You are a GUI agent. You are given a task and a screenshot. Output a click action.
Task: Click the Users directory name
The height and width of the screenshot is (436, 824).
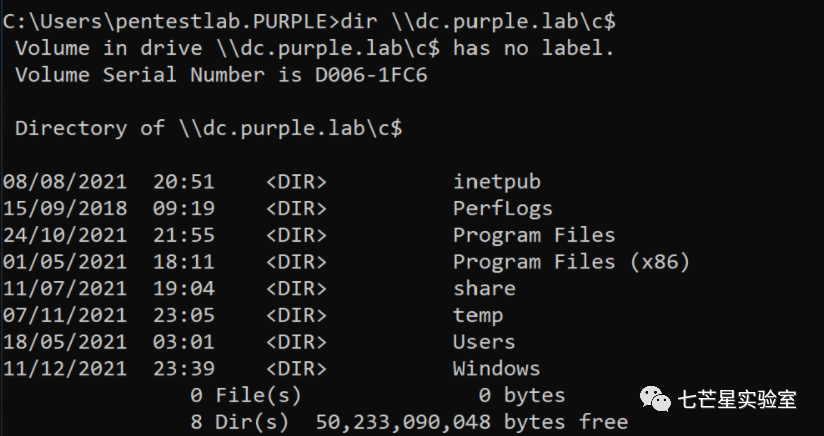pyautogui.click(x=484, y=342)
